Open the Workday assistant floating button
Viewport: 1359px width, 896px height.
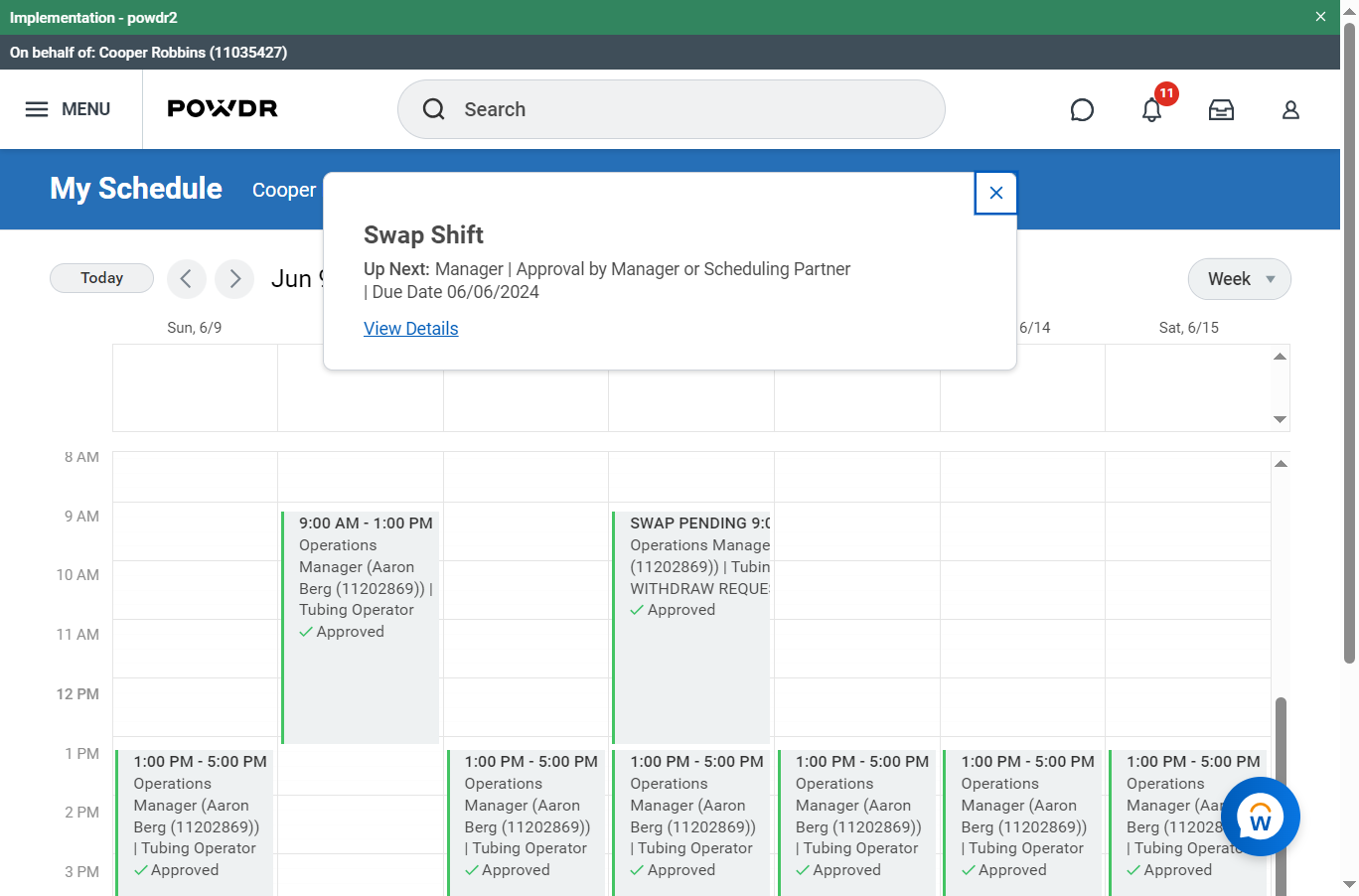click(1261, 817)
